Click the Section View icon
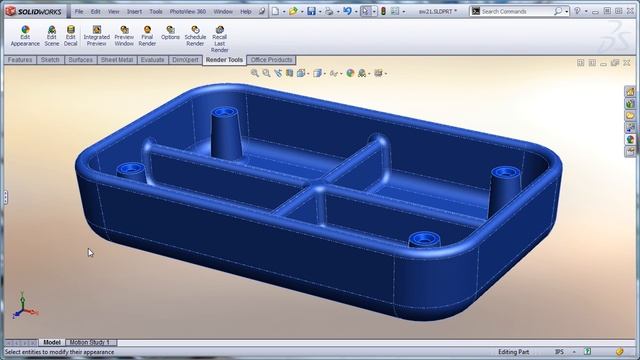 click(x=289, y=73)
